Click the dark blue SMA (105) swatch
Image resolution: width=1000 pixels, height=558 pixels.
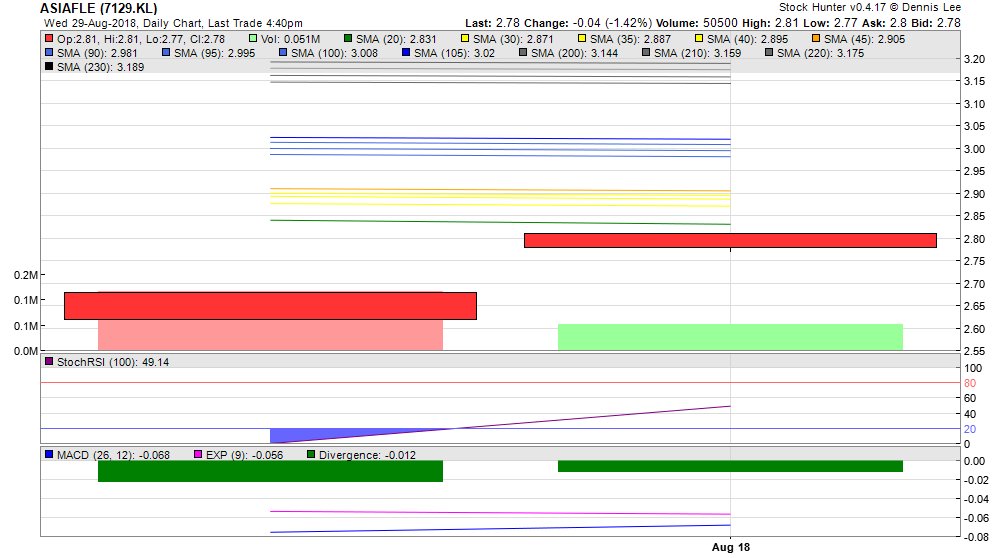[x=406, y=53]
